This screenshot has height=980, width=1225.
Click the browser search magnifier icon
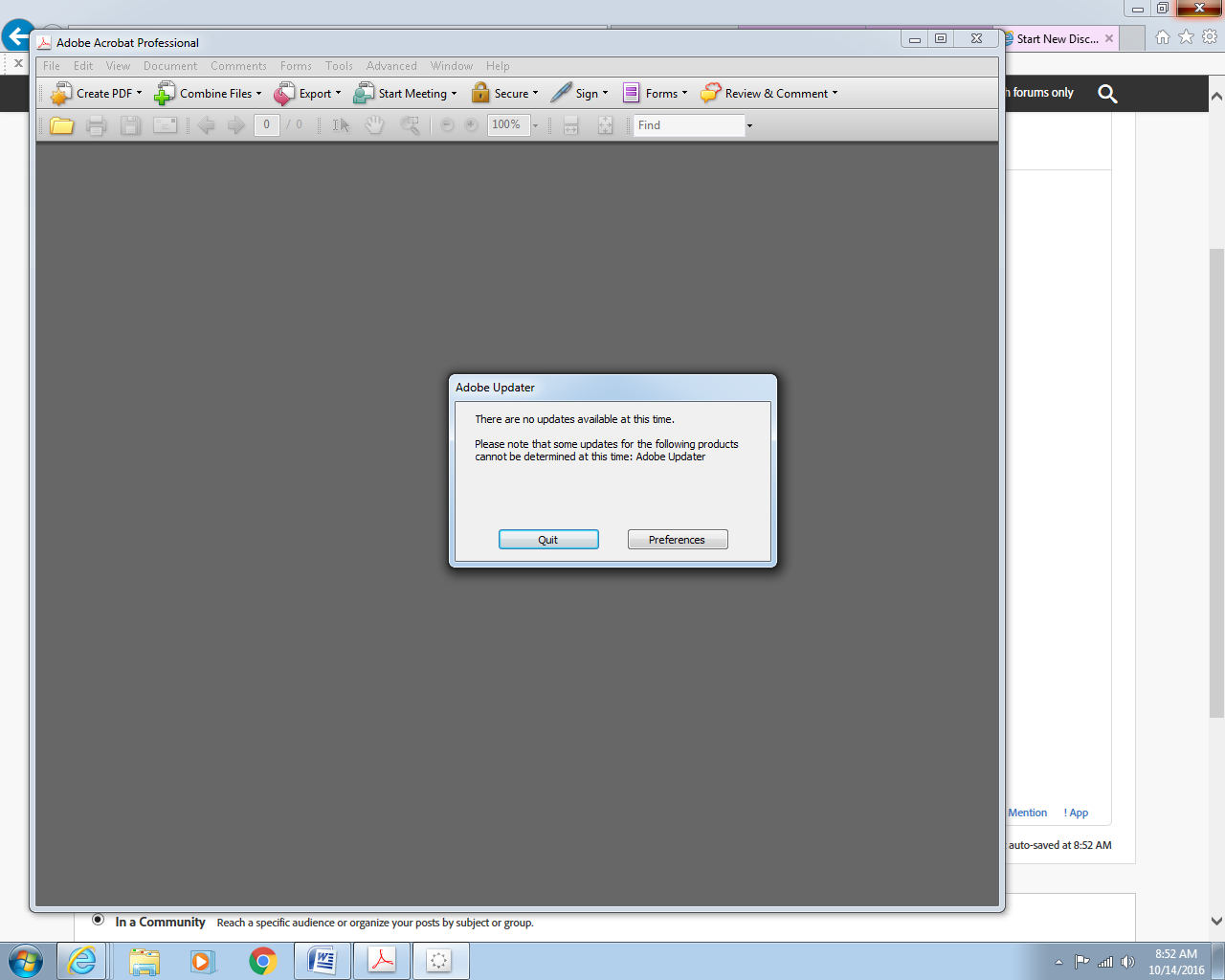point(1107,94)
